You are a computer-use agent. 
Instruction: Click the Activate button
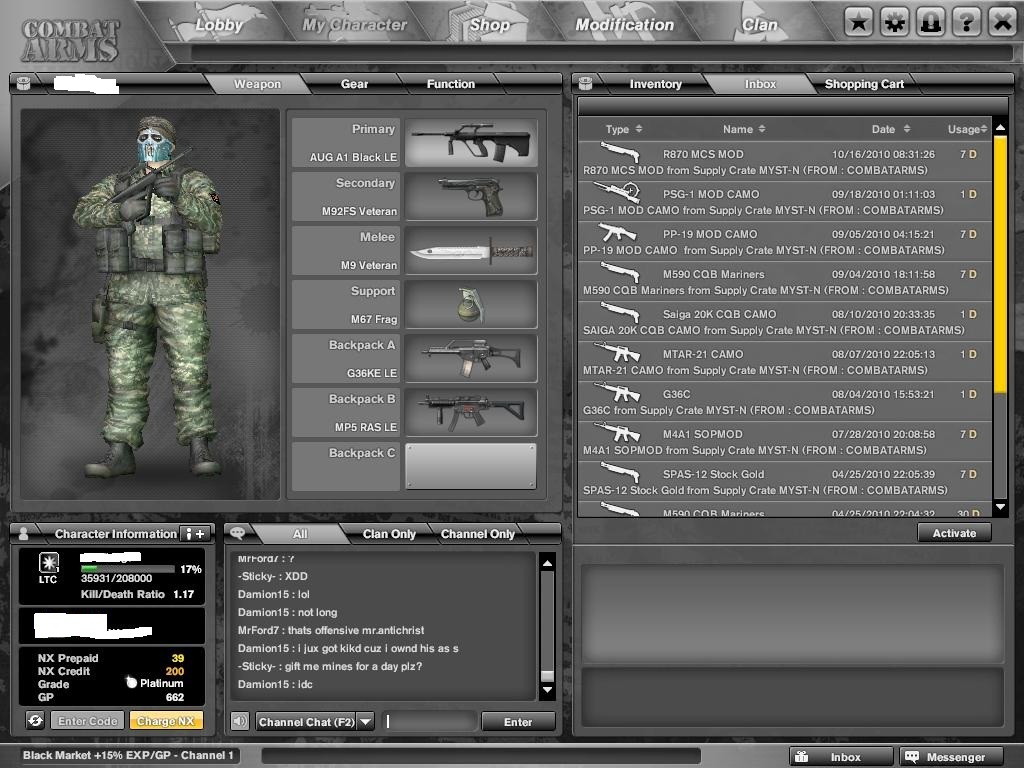(x=953, y=533)
